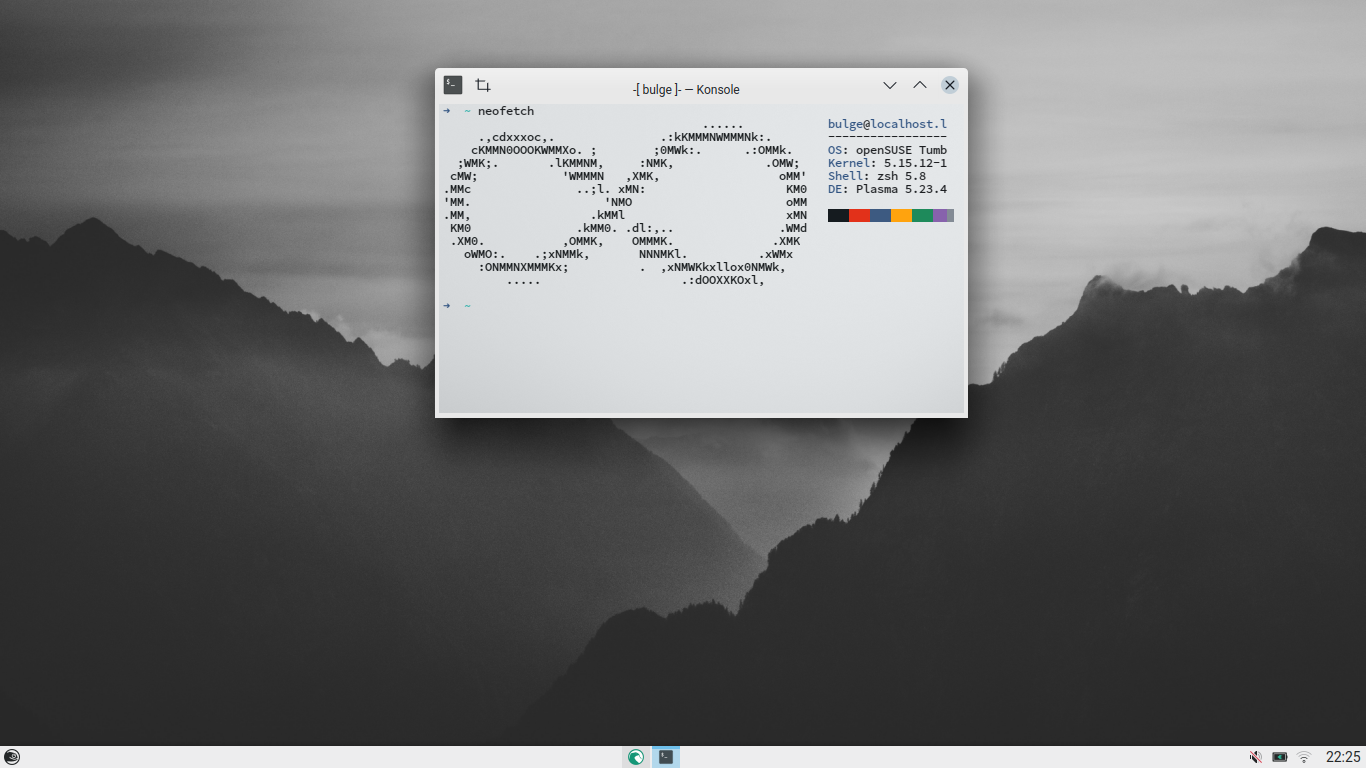The height and width of the screenshot is (768, 1366).
Task: Open the openSUSE application launcher
Action: tap(12, 757)
